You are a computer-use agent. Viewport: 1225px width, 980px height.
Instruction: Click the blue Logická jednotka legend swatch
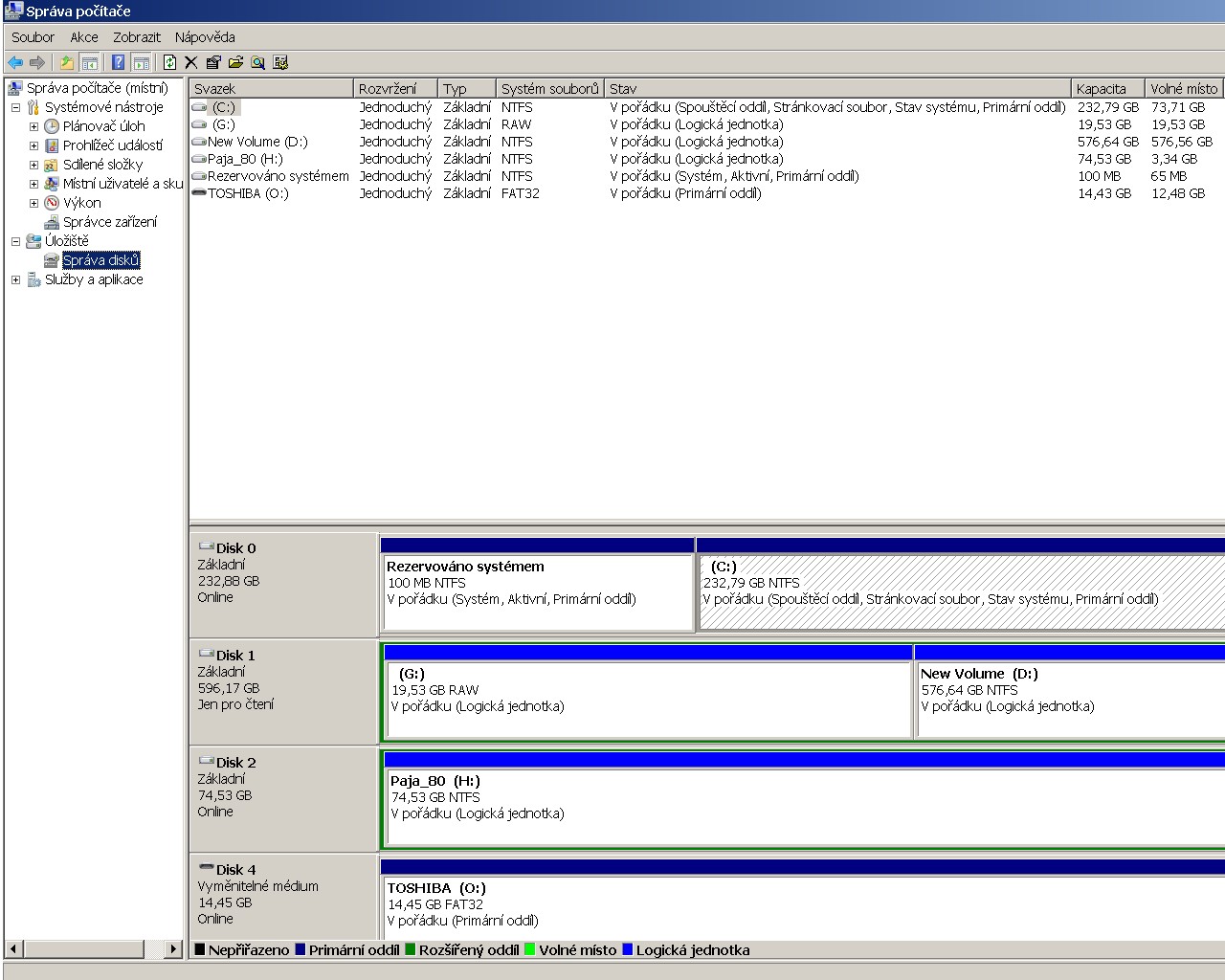pos(628,950)
